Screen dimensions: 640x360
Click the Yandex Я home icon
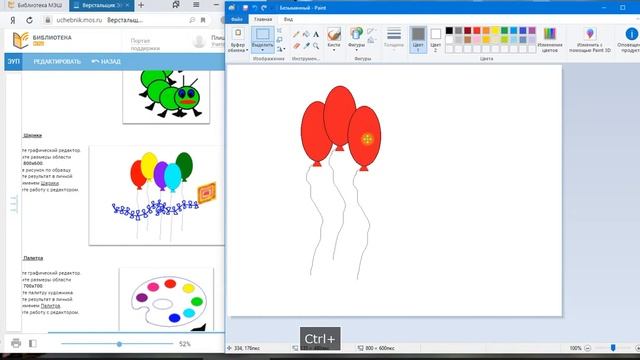[13, 20]
